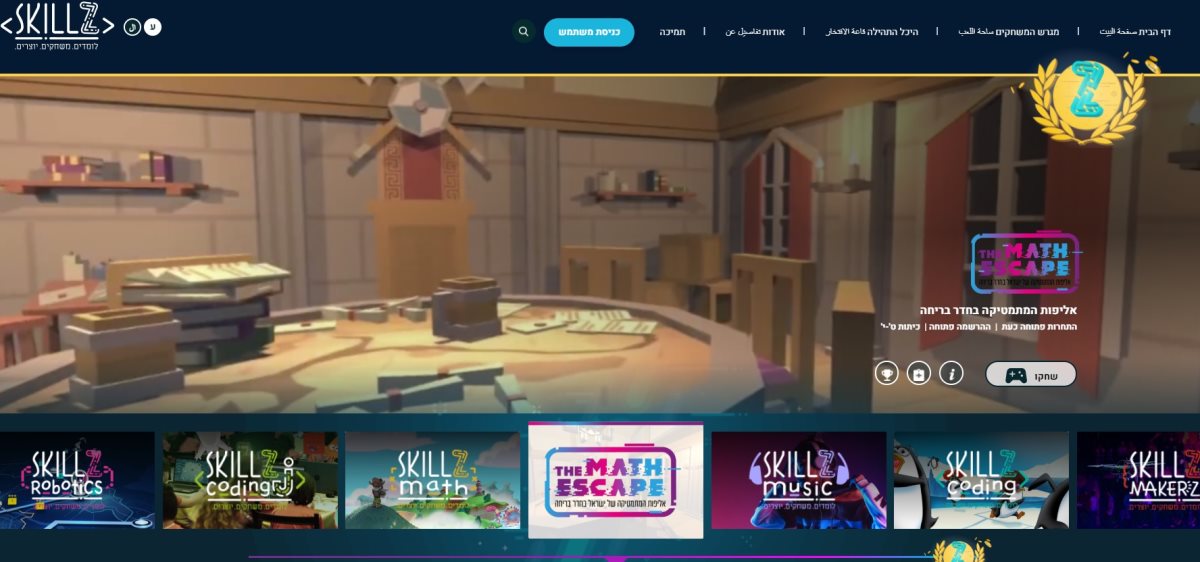Image resolution: width=1200 pixels, height=562 pixels.
Task: Switch language with the Arabic 'ع' toggle
Action: 132,27
